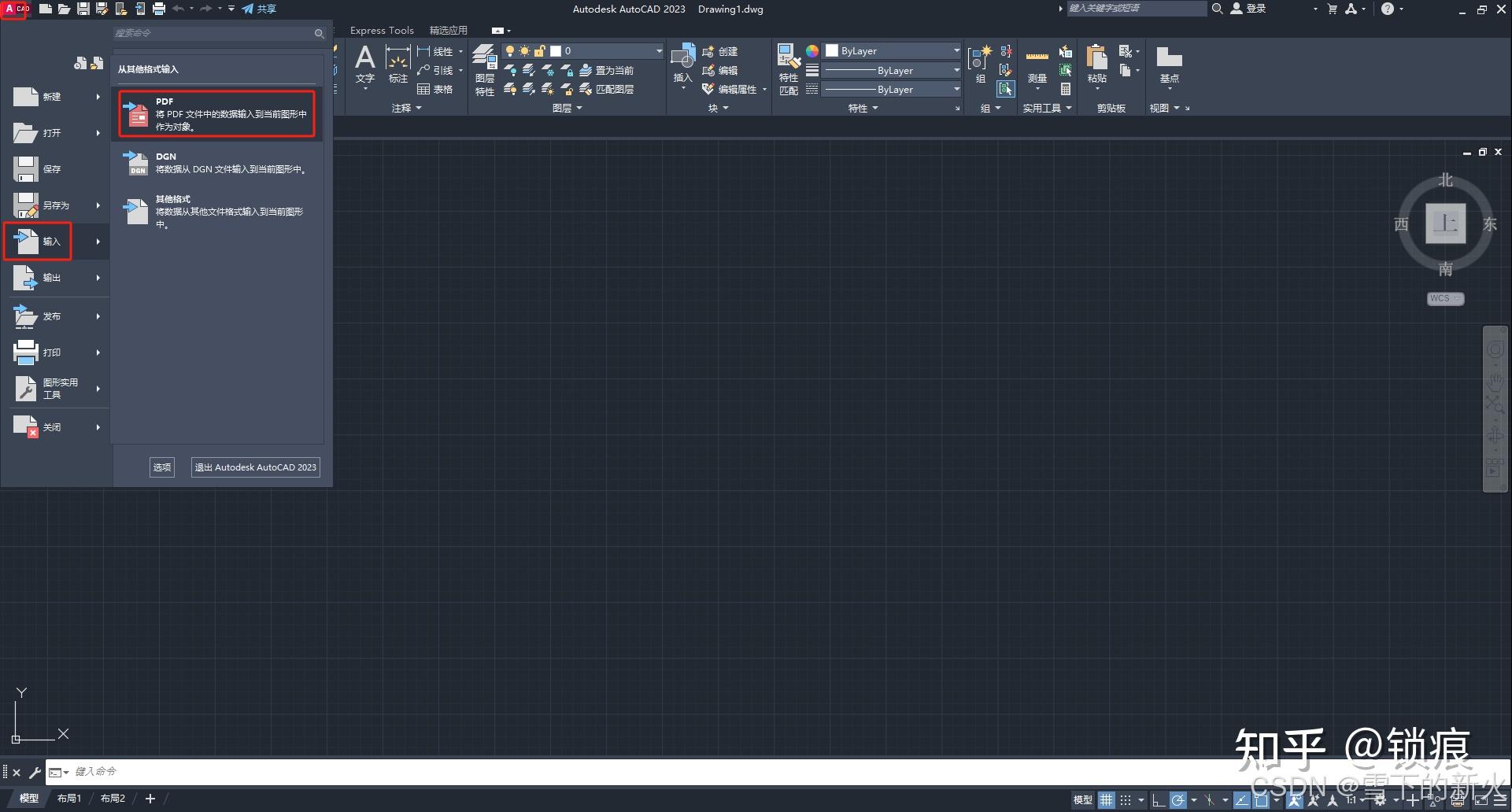Choose PDF import option
Viewport: 1512px width, 812px height.
click(216, 114)
